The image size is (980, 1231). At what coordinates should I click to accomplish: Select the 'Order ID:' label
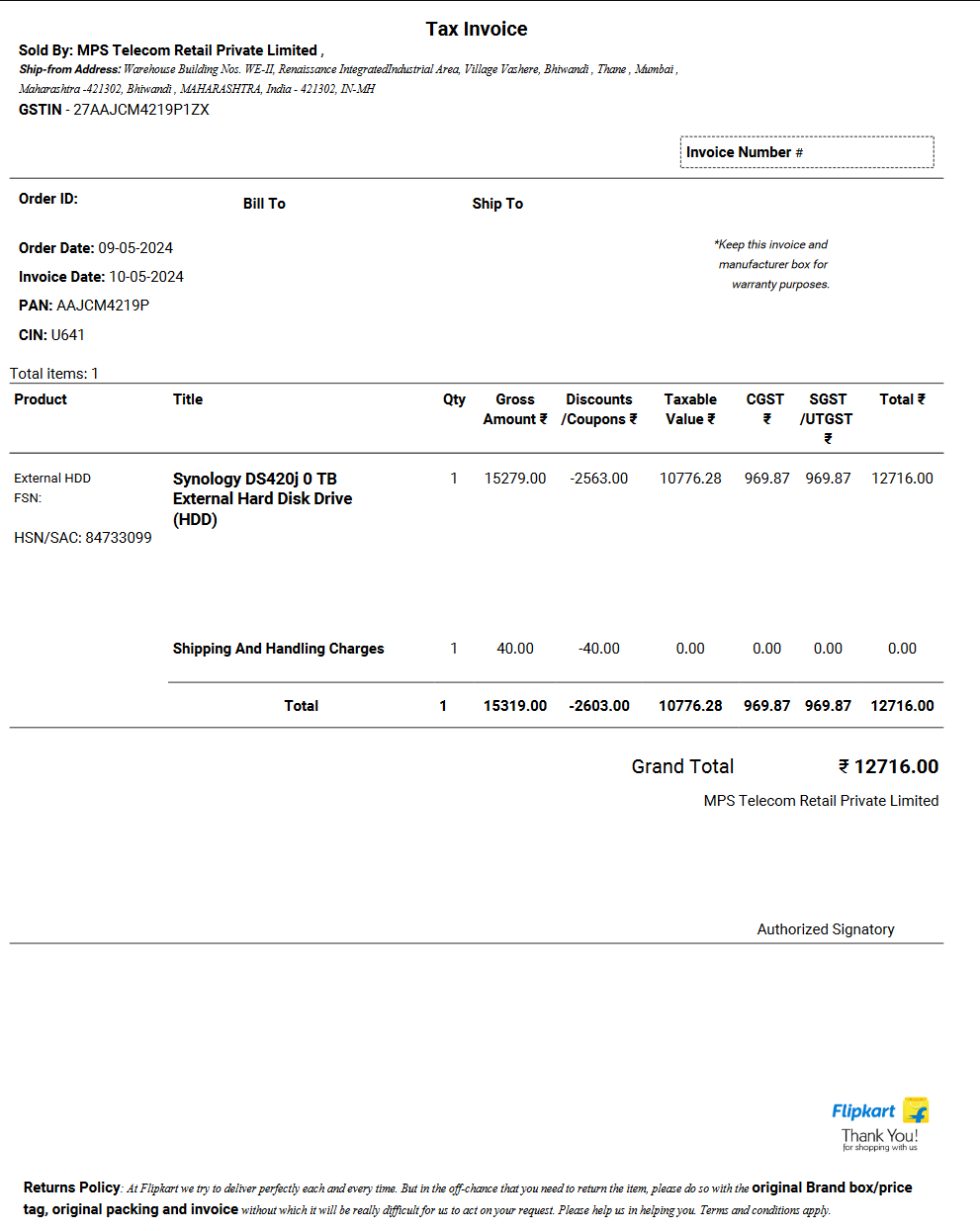point(48,199)
